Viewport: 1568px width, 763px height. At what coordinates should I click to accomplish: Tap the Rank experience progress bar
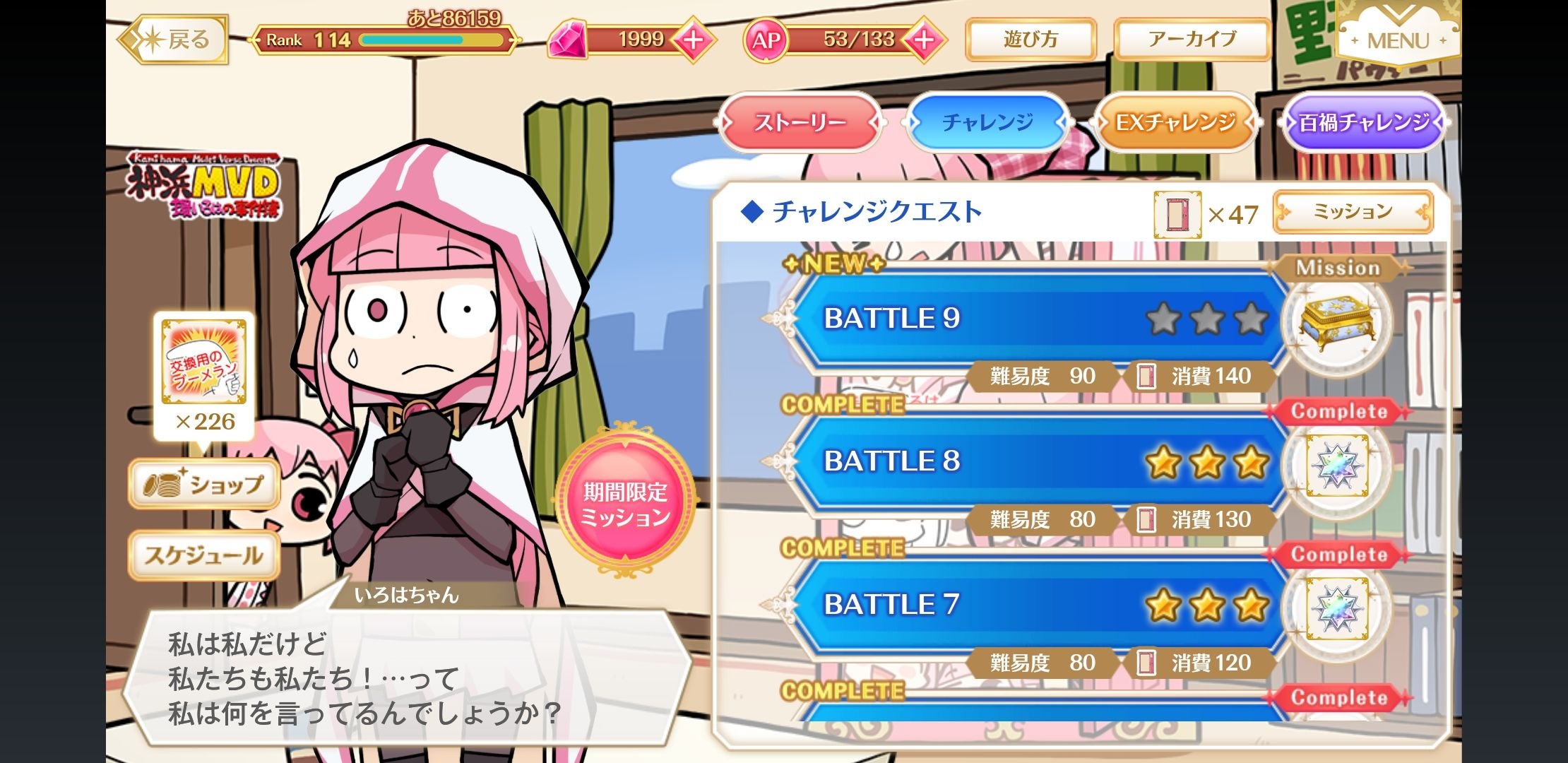[x=432, y=40]
